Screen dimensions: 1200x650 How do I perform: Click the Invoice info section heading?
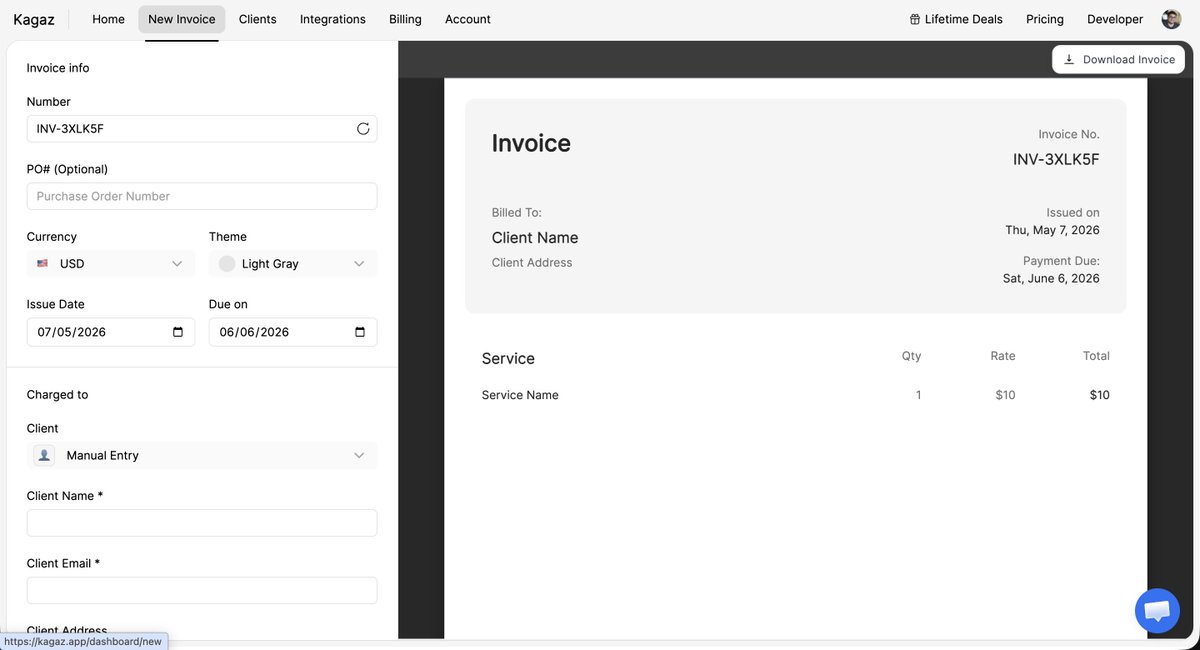coord(58,68)
